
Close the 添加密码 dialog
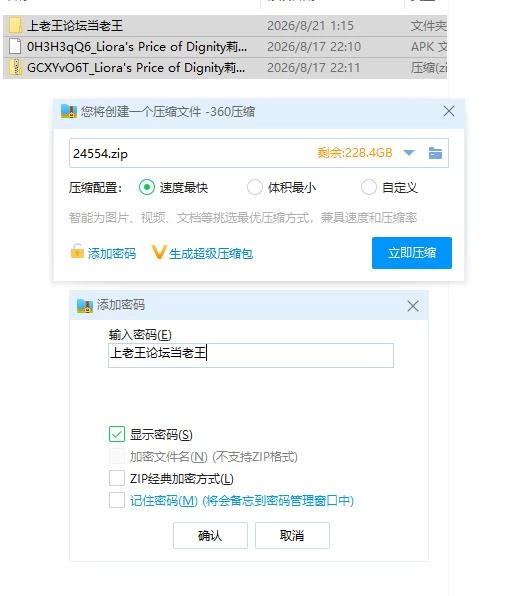(x=413, y=306)
